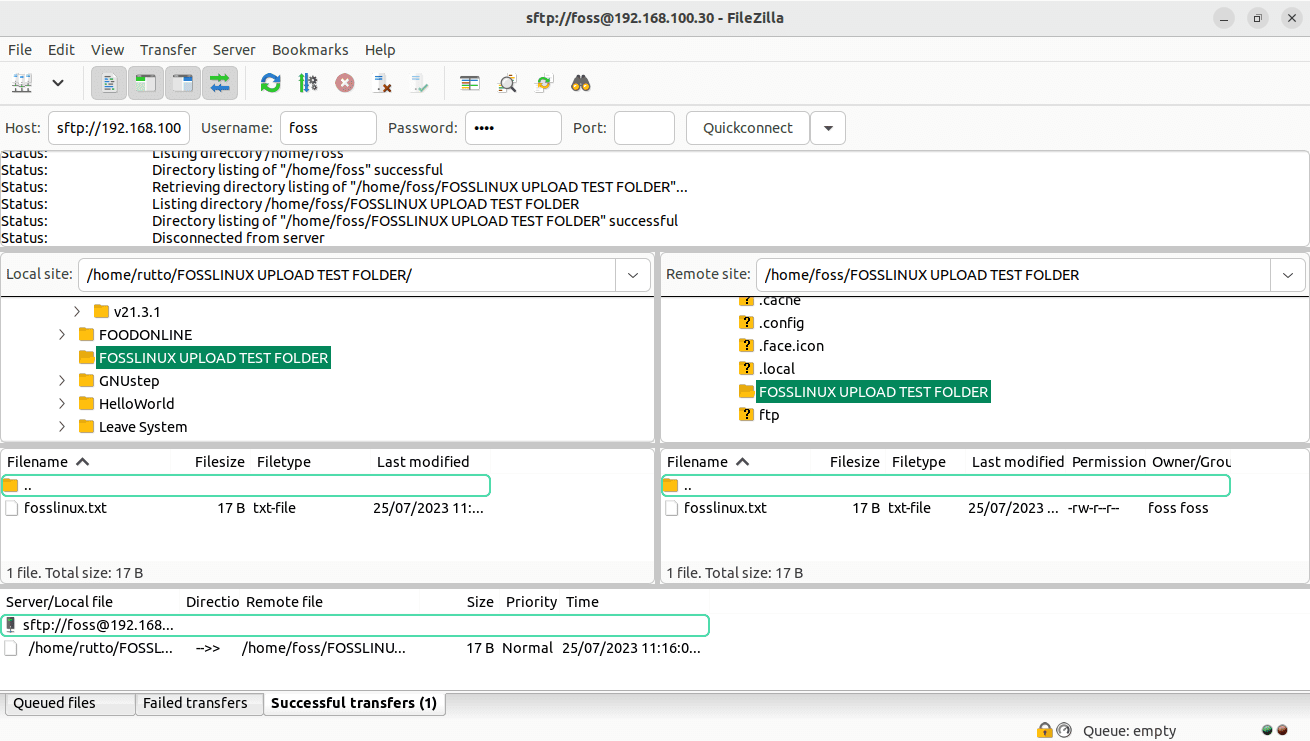The width and height of the screenshot is (1310, 741).
Task: Select the .local remote folder
Action: [777, 369]
